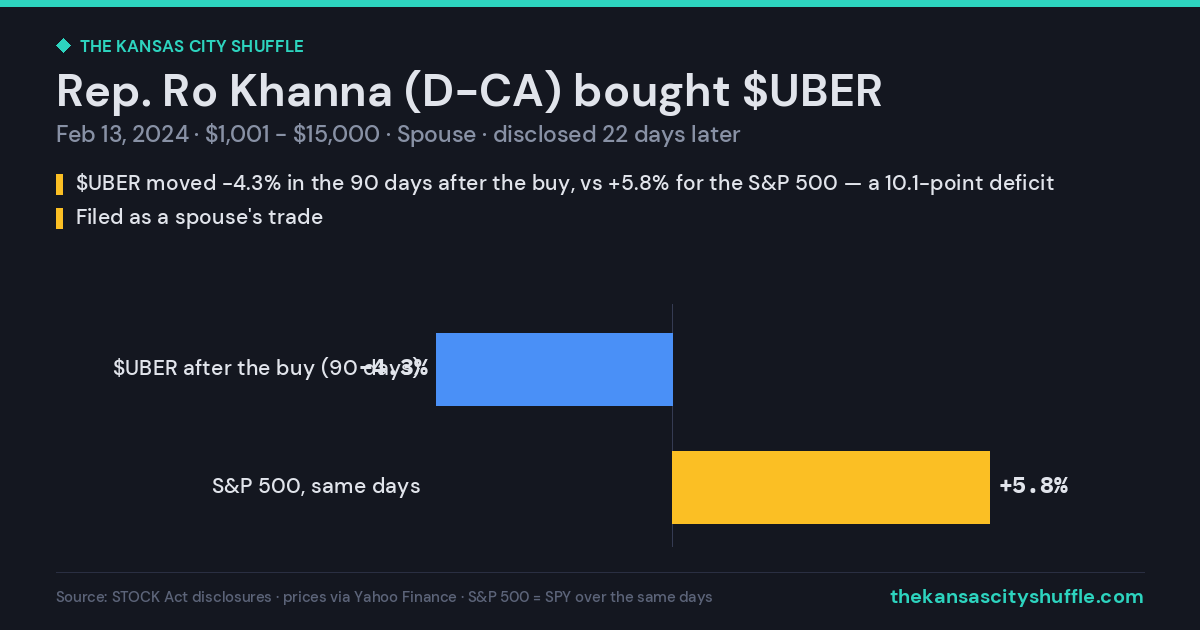Click the +5.8% value label

[x=1034, y=487]
